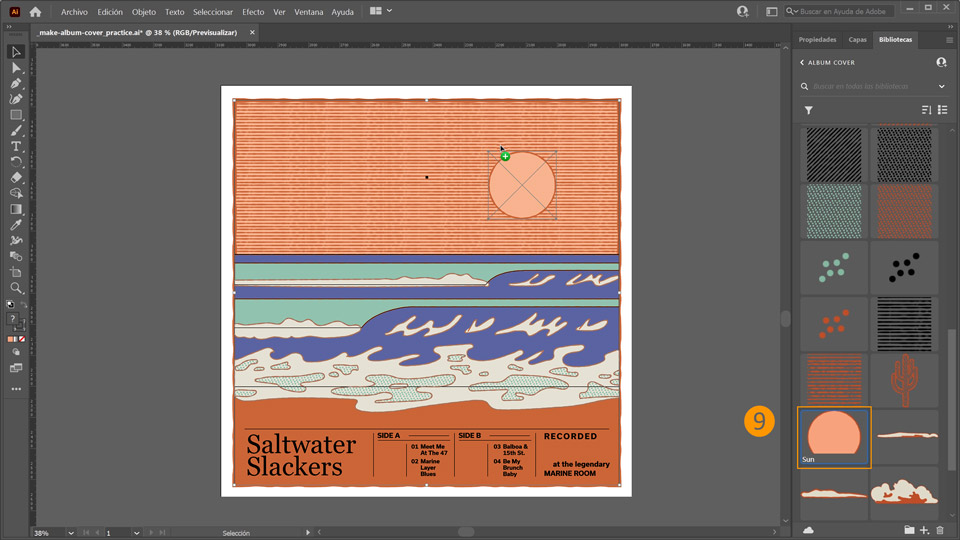The height and width of the screenshot is (540, 960).
Task: Click the top-bar share user icon
Action: click(743, 11)
